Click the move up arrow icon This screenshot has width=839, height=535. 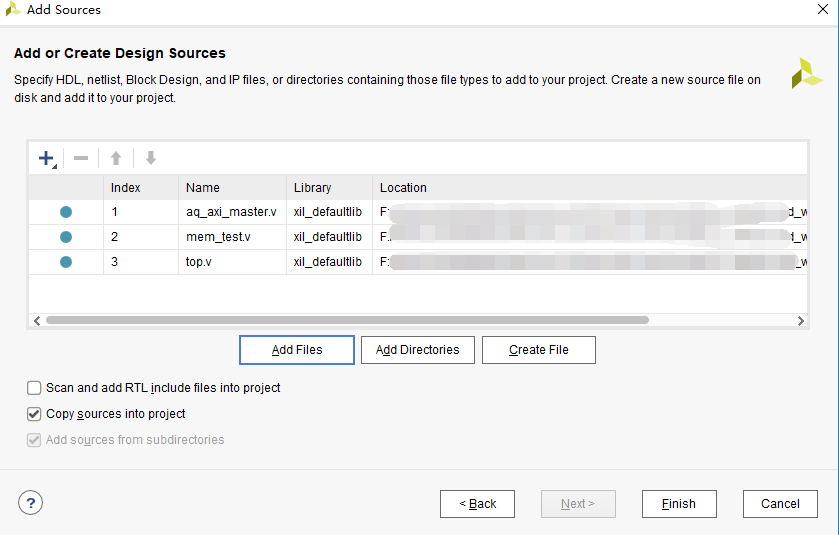pyautogui.click(x=116, y=158)
